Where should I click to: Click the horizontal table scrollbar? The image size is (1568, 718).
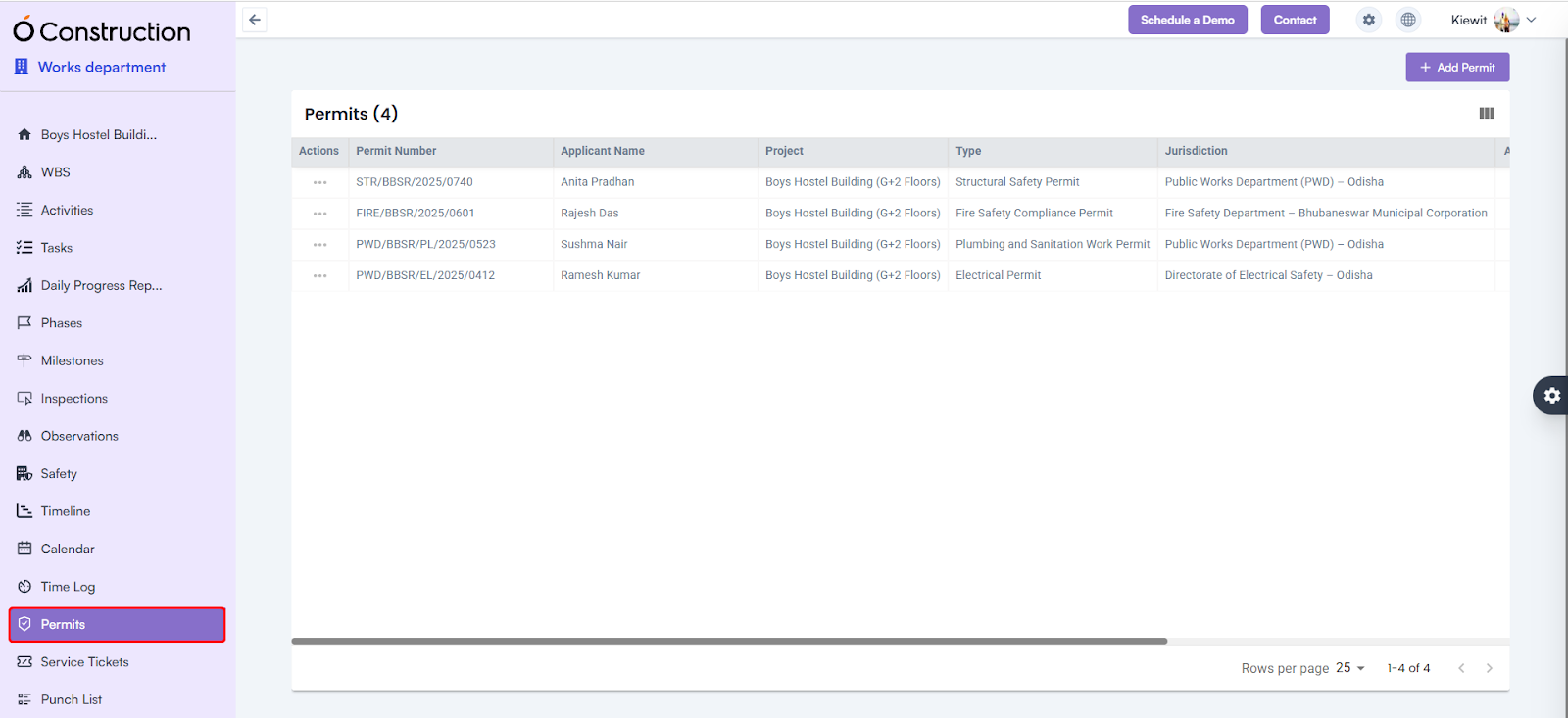729,642
